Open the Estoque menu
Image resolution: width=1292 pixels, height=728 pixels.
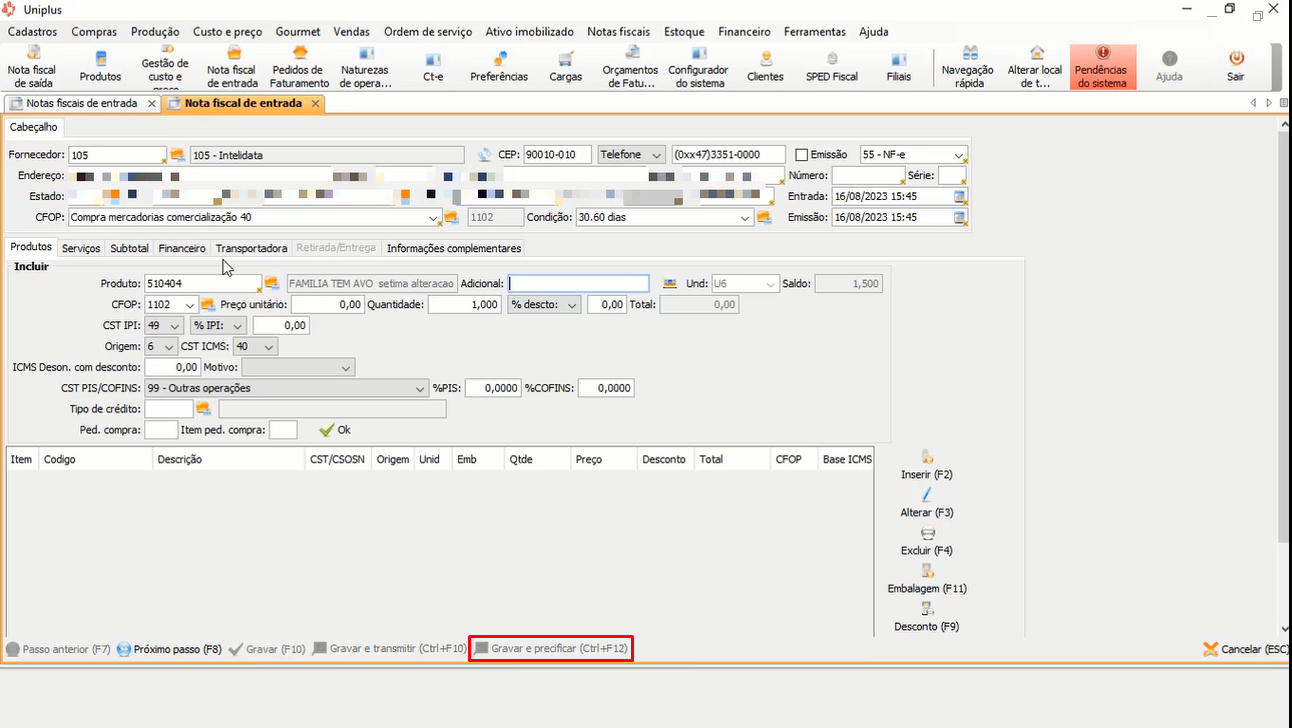[x=684, y=32]
